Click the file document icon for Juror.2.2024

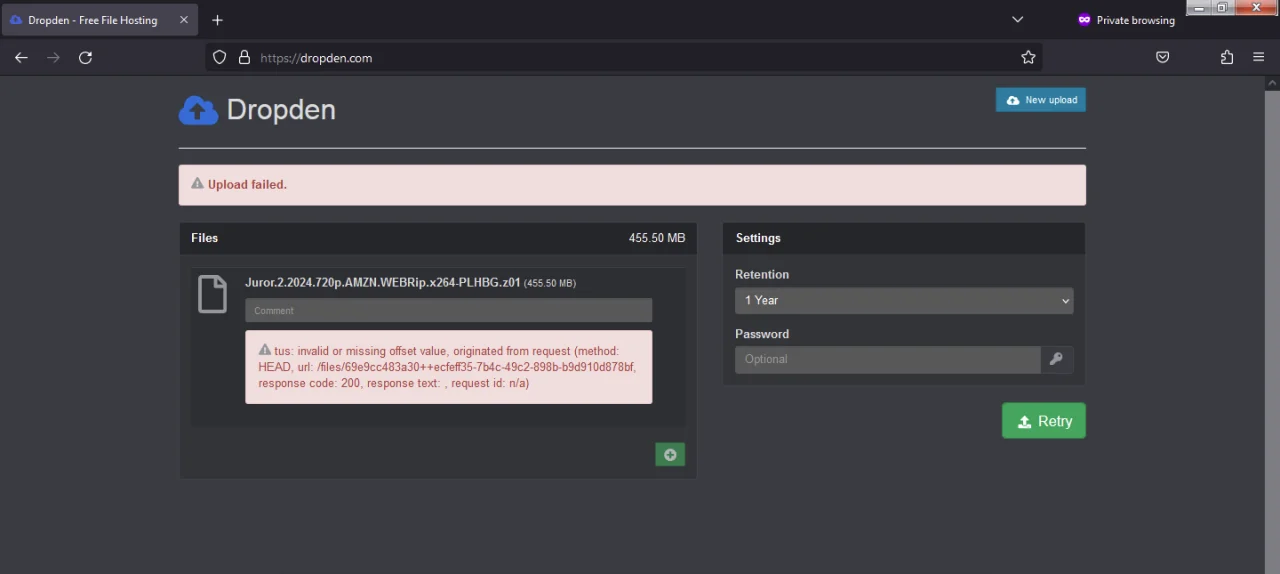coord(212,294)
